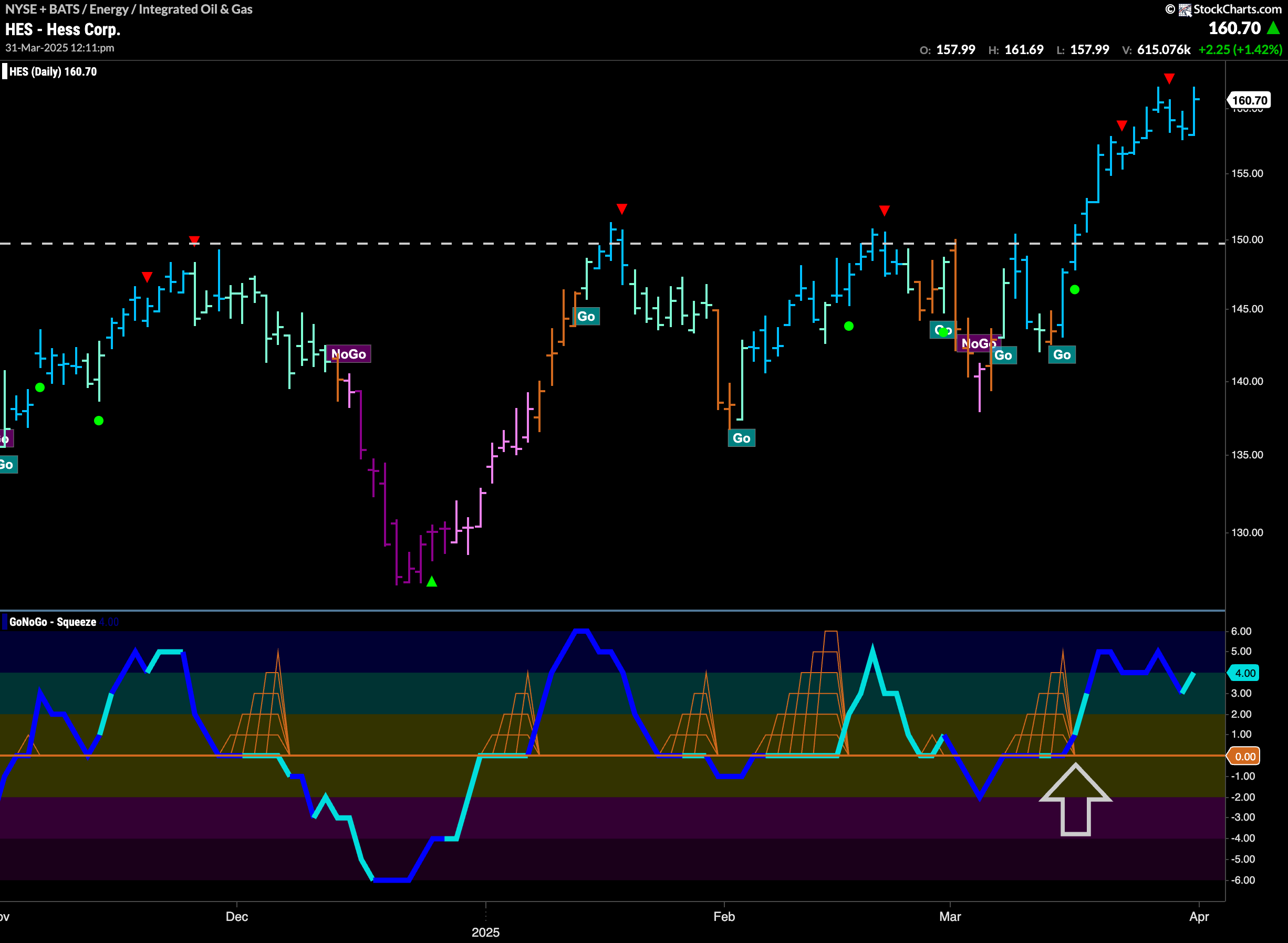This screenshot has width=1288, height=943.
Task: Click the cyan 4.00 oscillator value tag
Action: click(1244, 673)
